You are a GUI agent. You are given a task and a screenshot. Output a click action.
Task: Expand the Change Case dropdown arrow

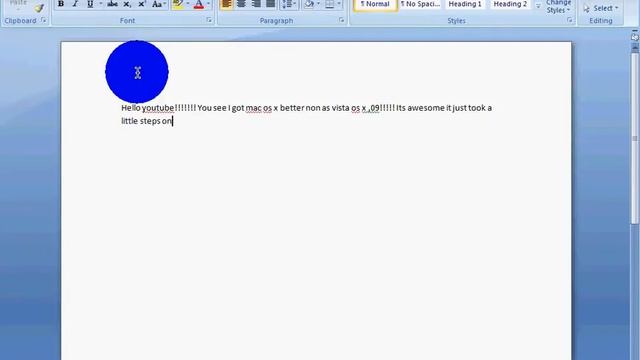(165, 4)
